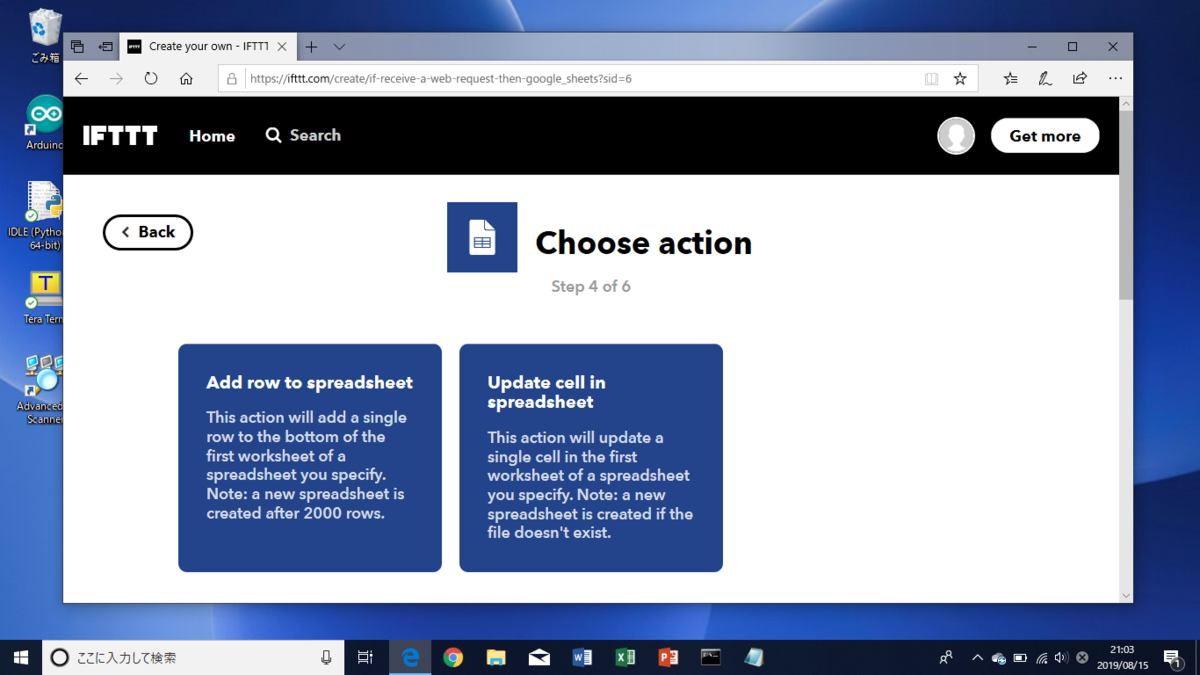Image resolution: width=1200 pixels, height=675 pixels.
Task: Choose Add row to spreadsheet action
Action: 310,458
